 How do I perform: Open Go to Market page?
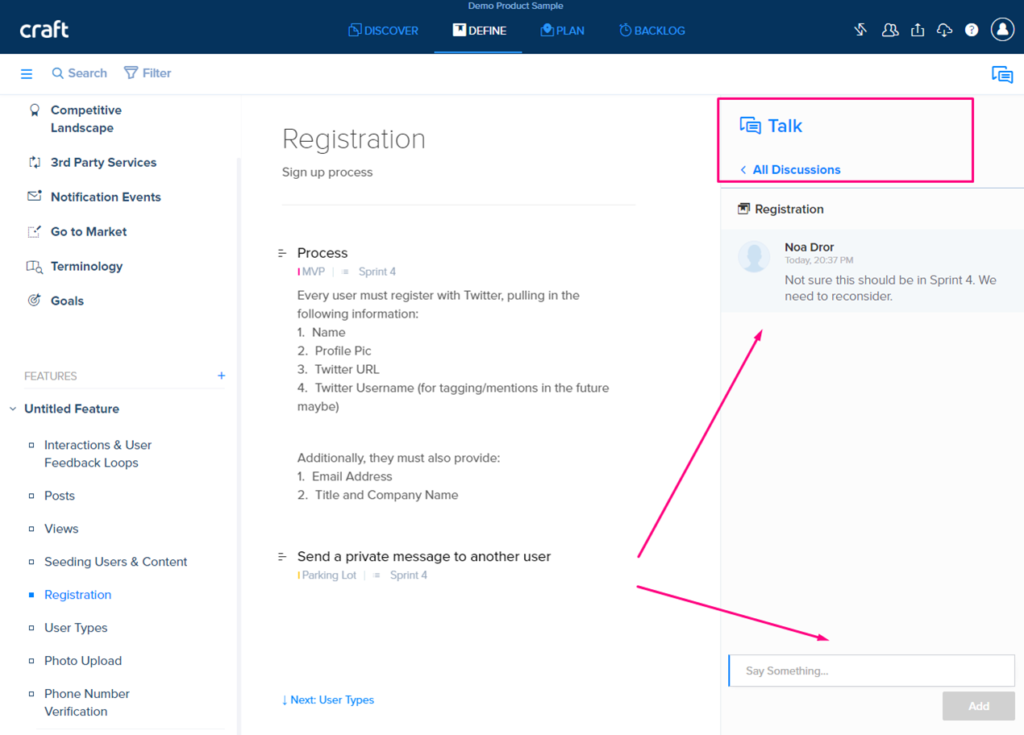[89, 231]
